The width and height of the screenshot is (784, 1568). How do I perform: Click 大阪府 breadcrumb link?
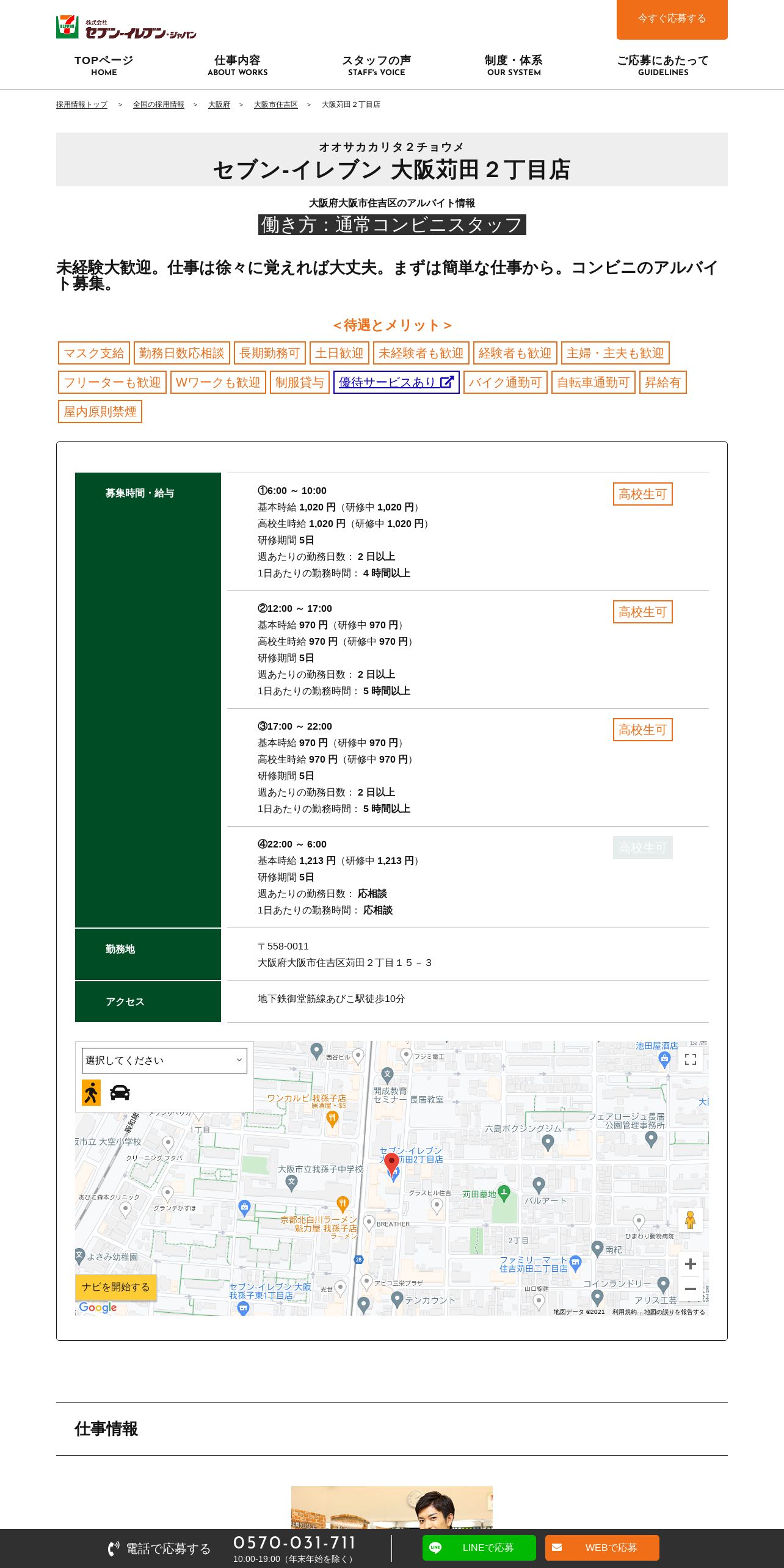[x=219, y=104]
